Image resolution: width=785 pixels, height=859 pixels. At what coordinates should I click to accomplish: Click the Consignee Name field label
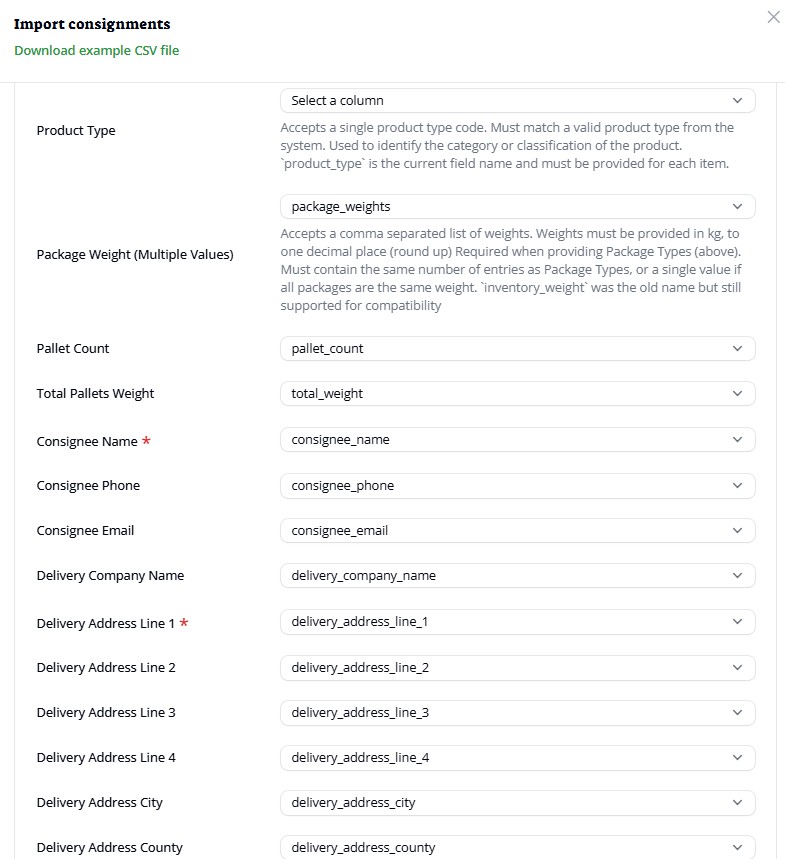coord(87,441)
